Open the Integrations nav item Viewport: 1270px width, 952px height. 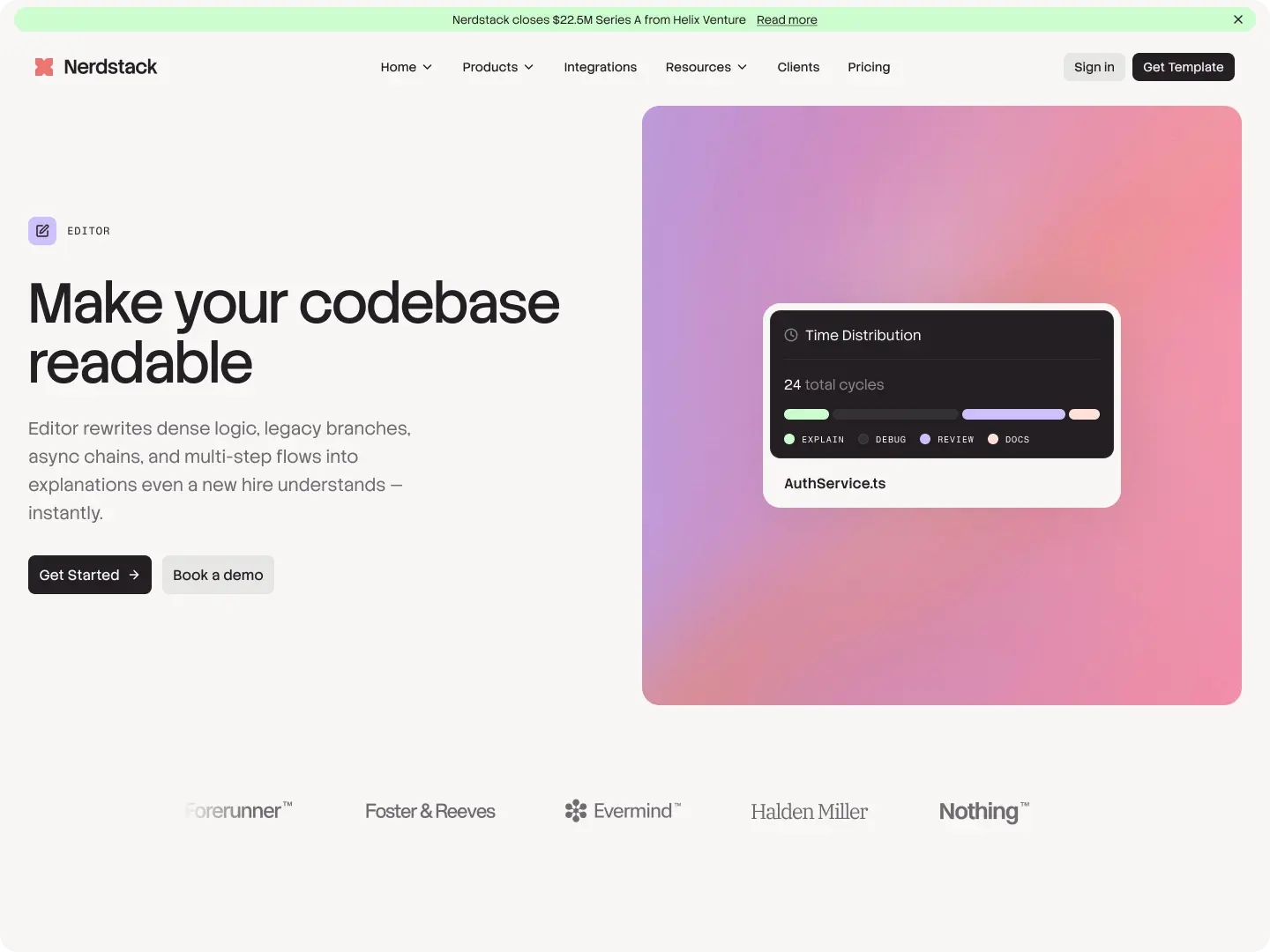(601, 67)
